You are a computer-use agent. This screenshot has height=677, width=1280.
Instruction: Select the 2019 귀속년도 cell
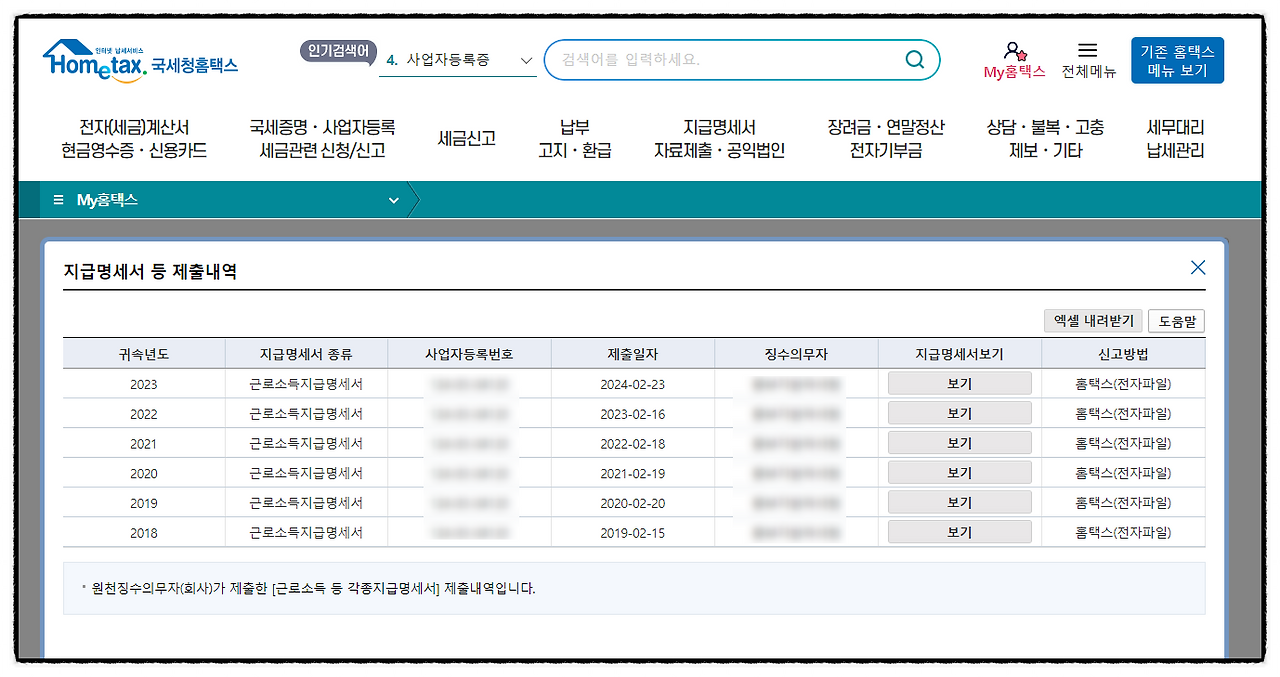point(143,503)
